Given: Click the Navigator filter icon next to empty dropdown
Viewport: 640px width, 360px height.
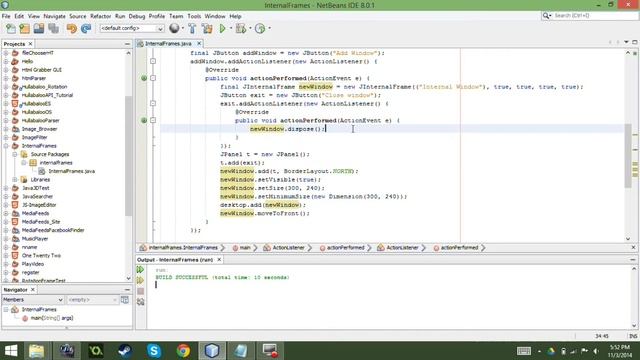Looking at the screenshot, I should click(x=125, y=300).
